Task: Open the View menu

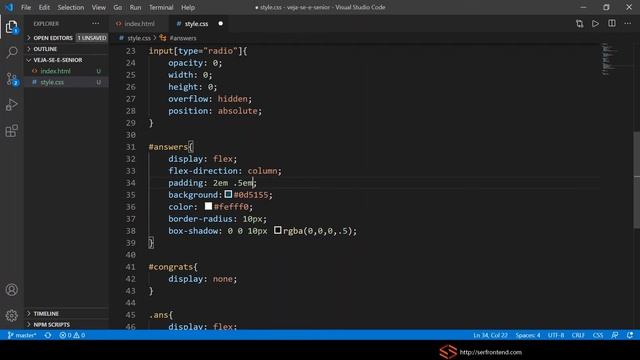Action: [x=98, y=7]
